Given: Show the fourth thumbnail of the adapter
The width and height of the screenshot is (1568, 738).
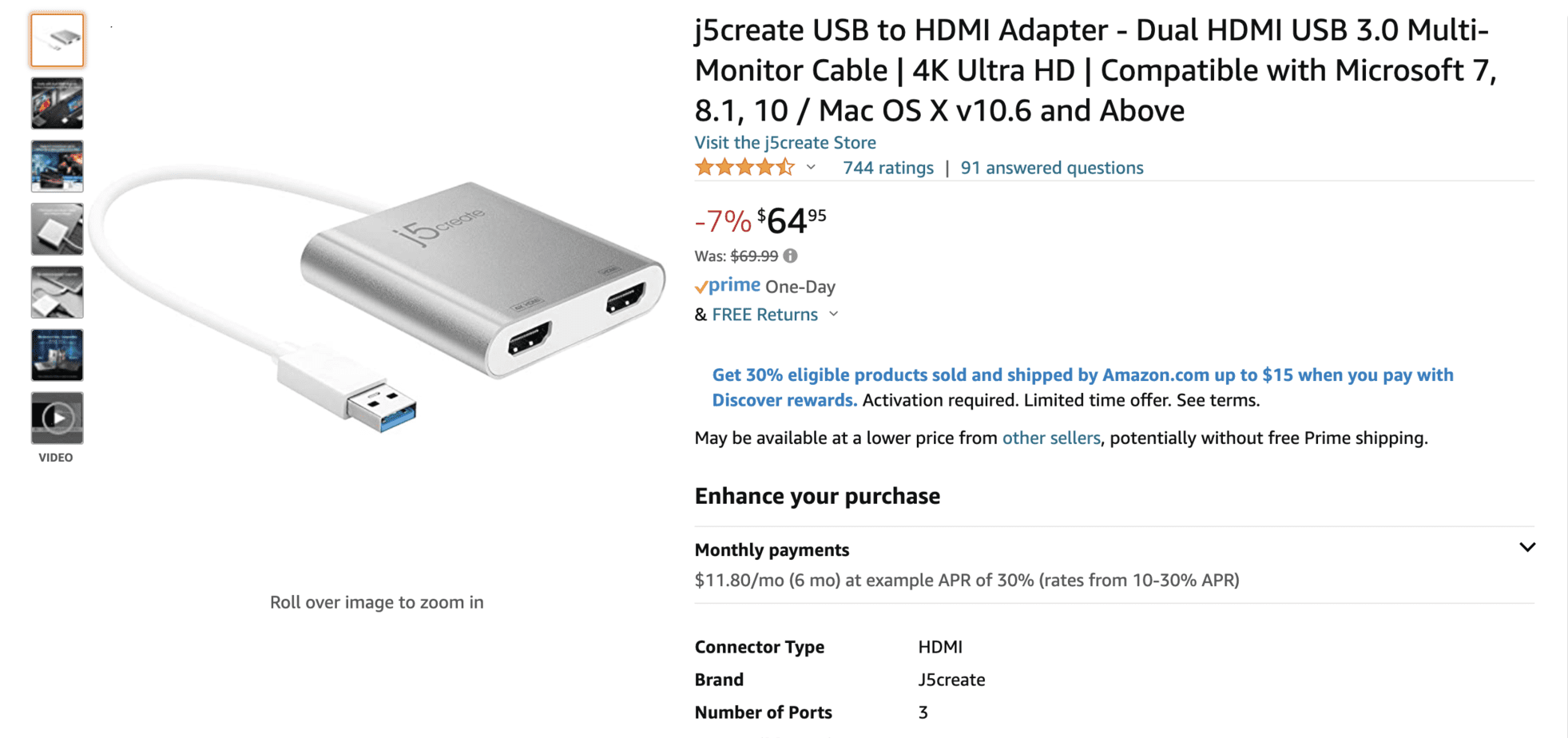Looking at the screenshot, I should click(57, 229).
